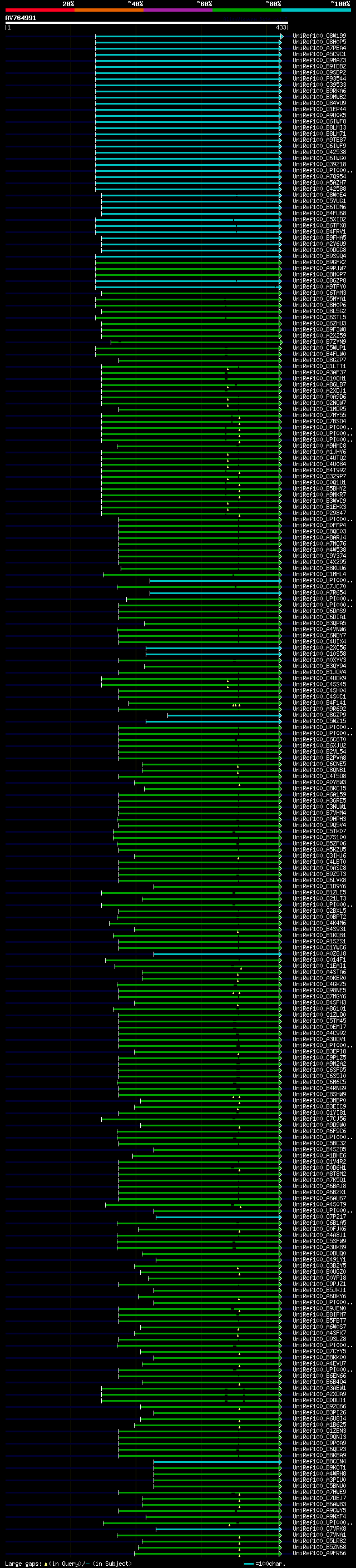Open hit UniRef100_Q329P7
Screen dimensions: 356x1568
point(319,477)
